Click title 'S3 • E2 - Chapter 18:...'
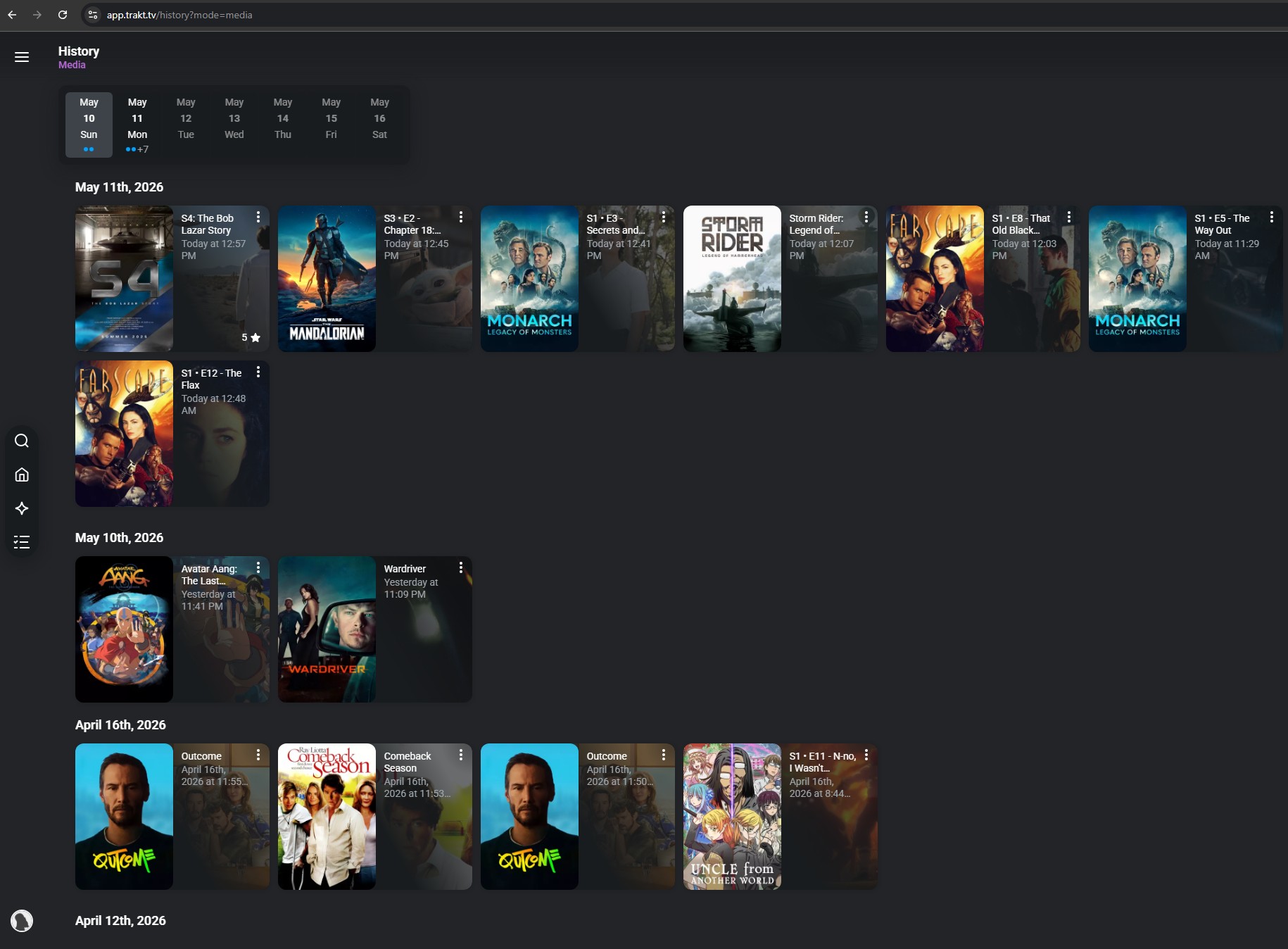This screenshot has width=1288, height=949. coord(412,224)
